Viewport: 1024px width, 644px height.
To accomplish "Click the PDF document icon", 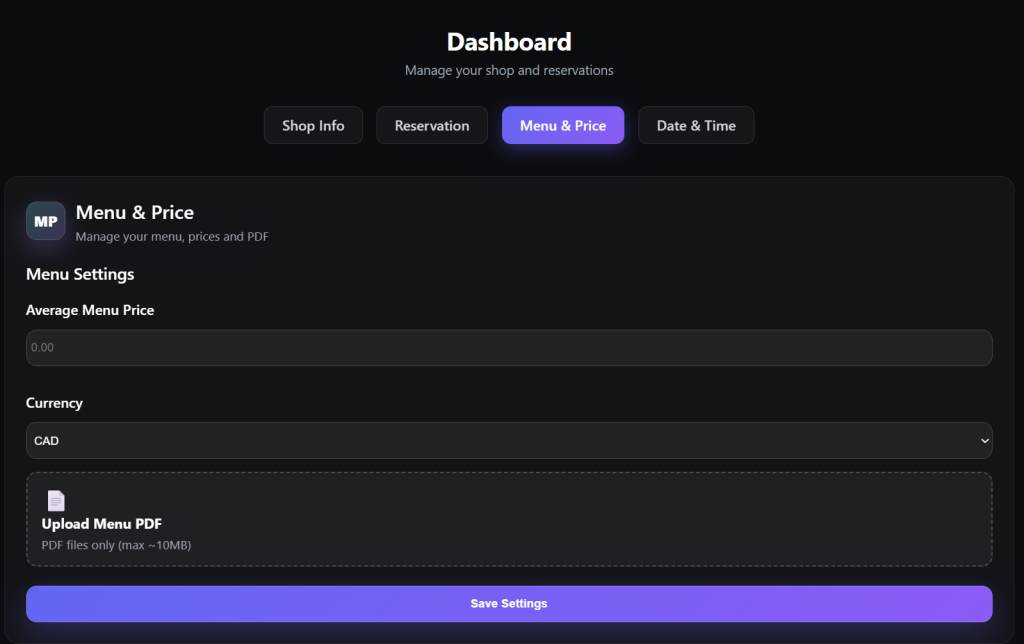I will click(56, 501).
